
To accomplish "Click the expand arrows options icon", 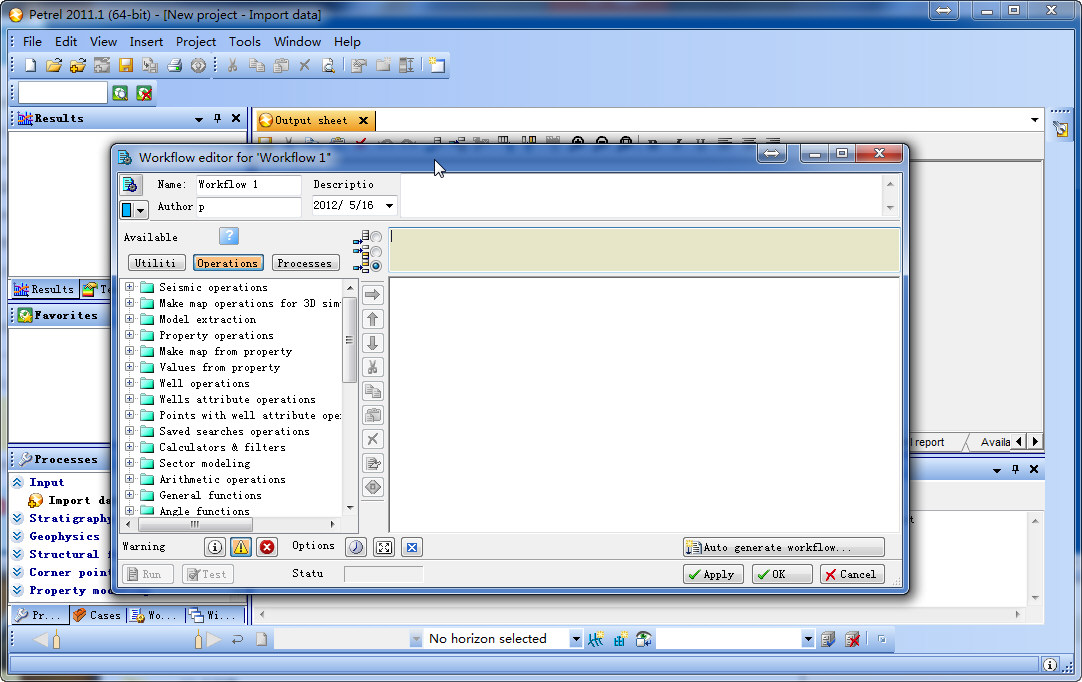I will coord(384,547).
